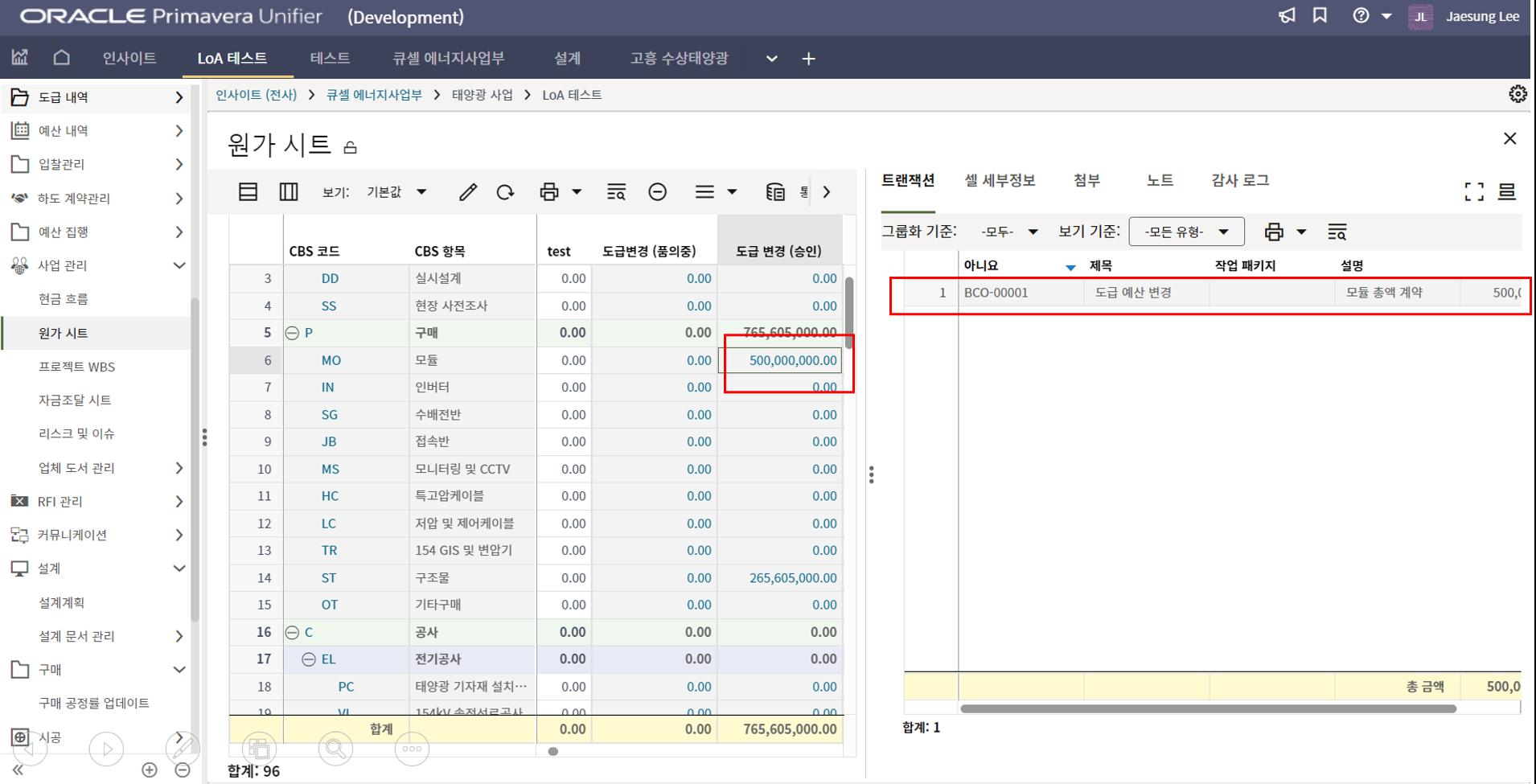Open the 보기 기준 모든 유형 dropdown
The image size is (1536, 784).
pos(1186,232)
